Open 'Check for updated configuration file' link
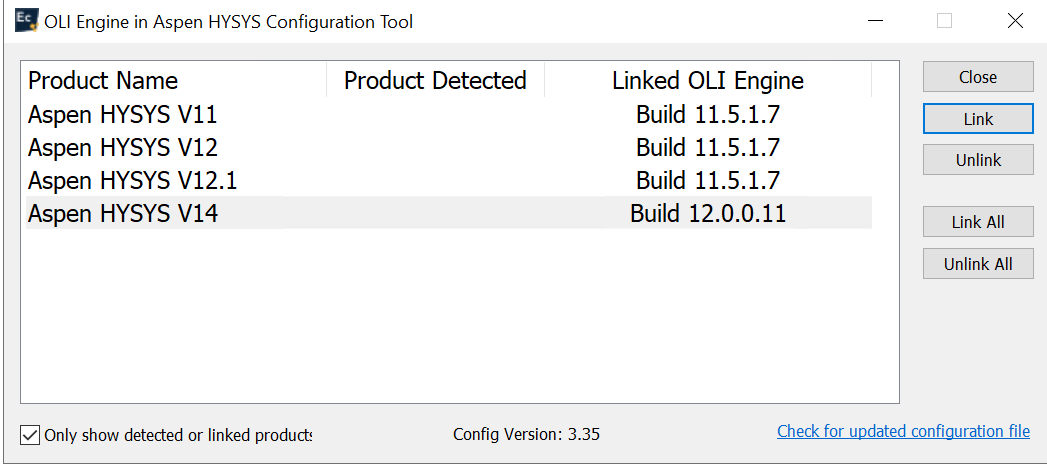Viewport: 1047px width, 464px height. [x=903, y=432]
